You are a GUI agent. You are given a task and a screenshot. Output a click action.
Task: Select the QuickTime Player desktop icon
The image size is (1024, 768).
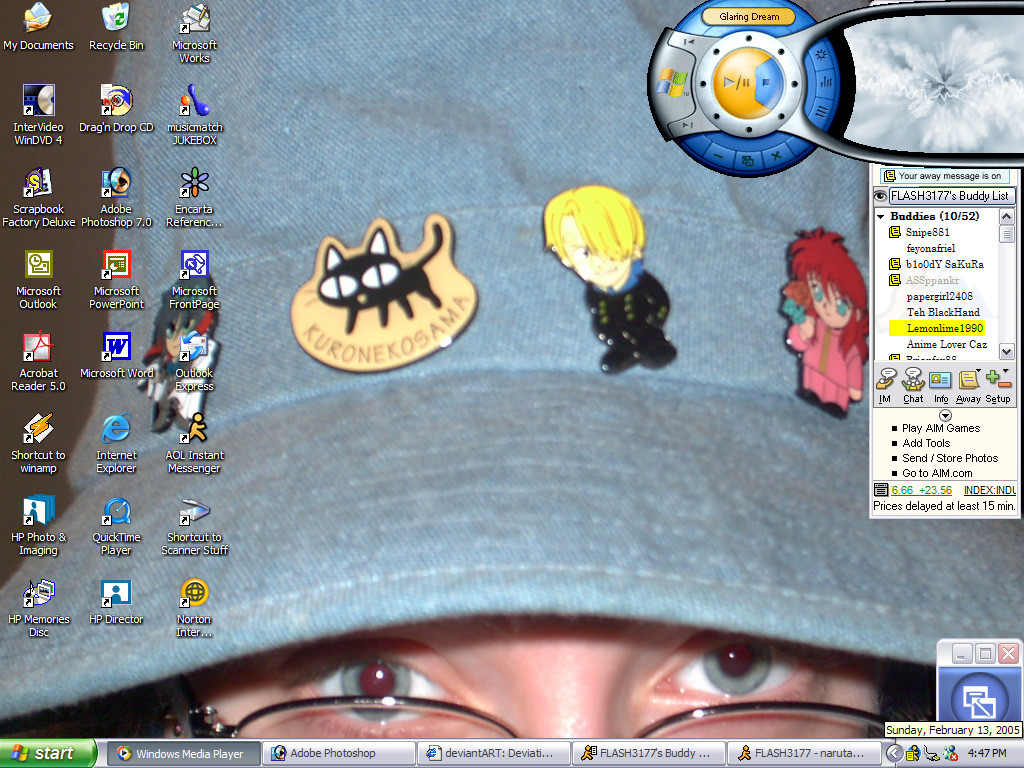click(x=116, y=526)
